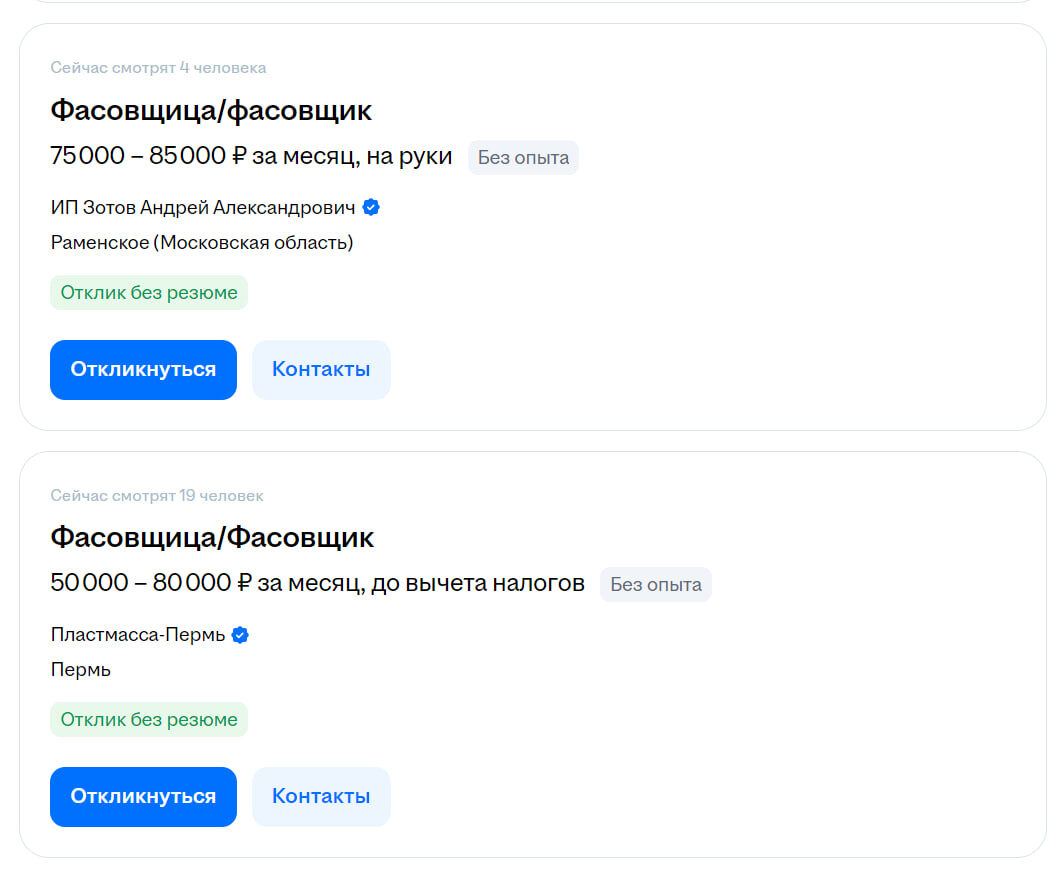
Task: Select the Отклик без резюме label on bottom card
Action: tap(148, 719)
